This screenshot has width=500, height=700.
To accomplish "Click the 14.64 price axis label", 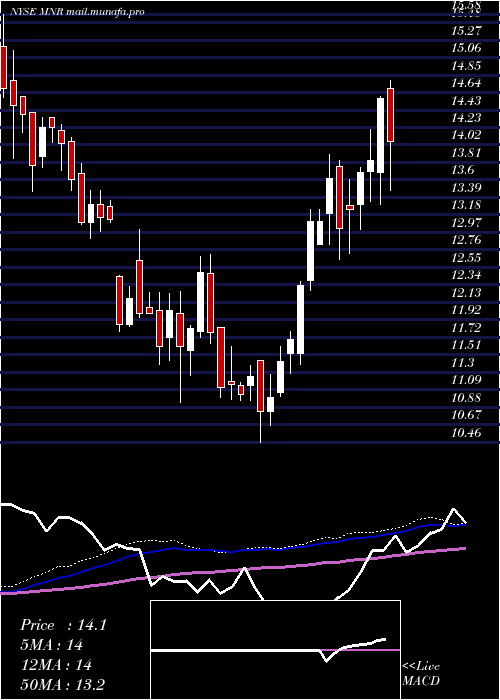I will point(467,83).
